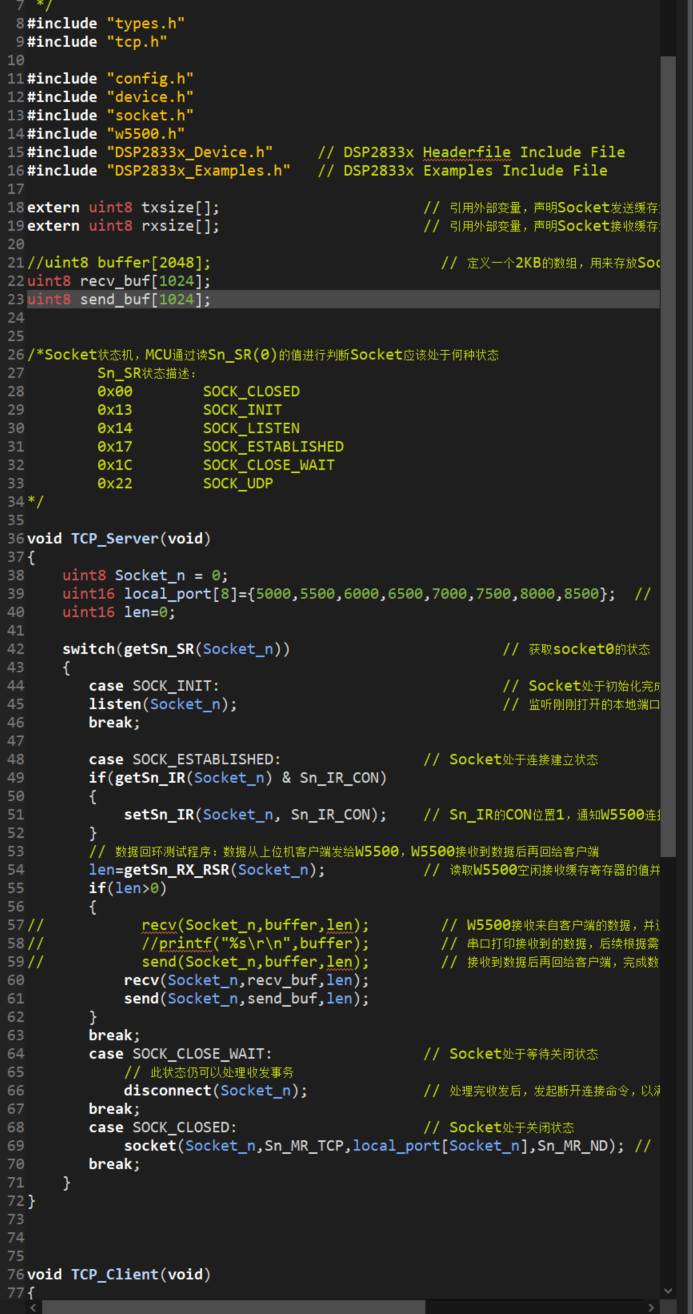Viewport: 693px width, 1314px height.
Task: Click 'getSn_IR' in the if condition
Action: click(x=149, y=778)
